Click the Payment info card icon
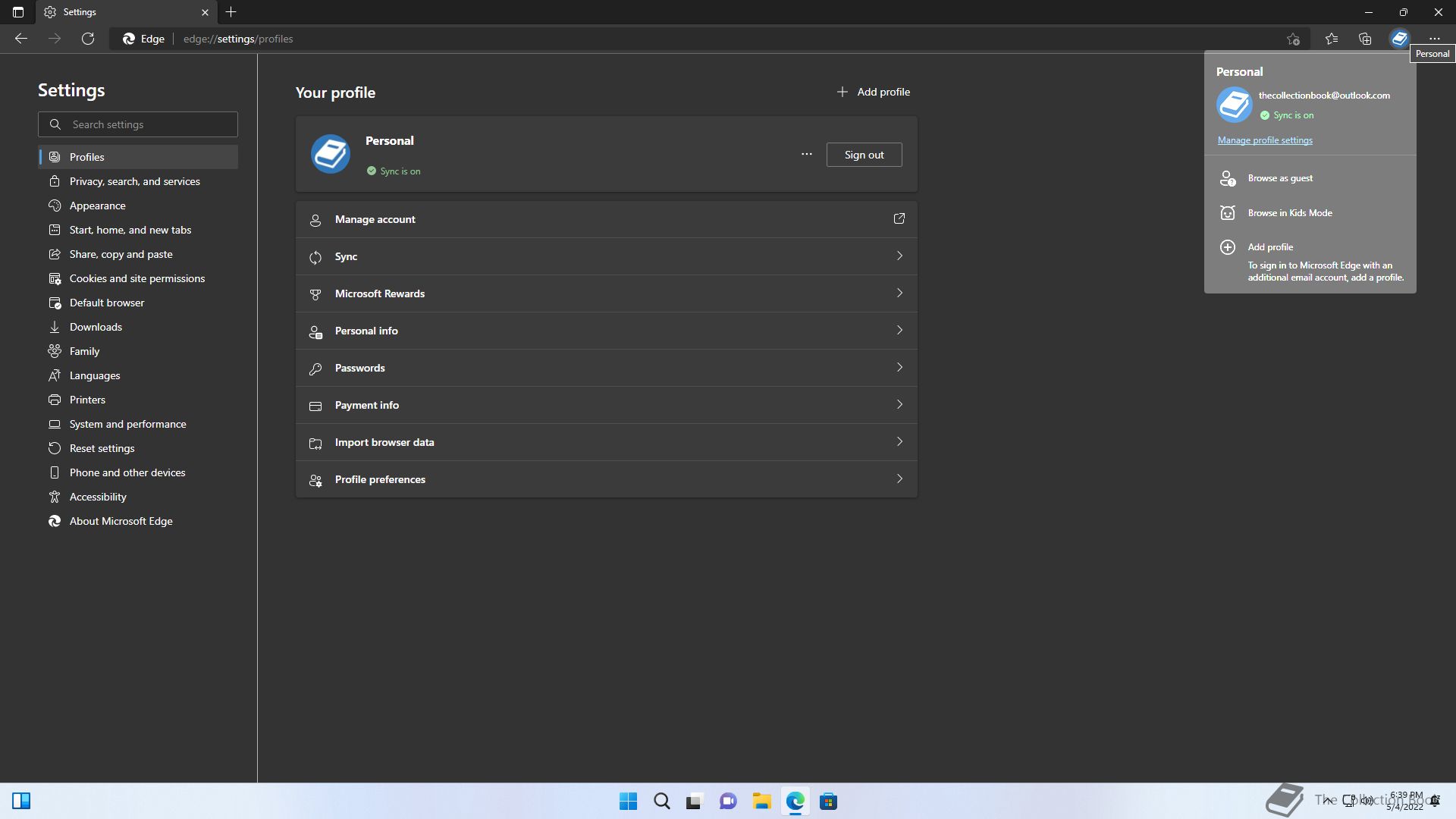This screenshot has width=1456, height=819. [315, 406]
